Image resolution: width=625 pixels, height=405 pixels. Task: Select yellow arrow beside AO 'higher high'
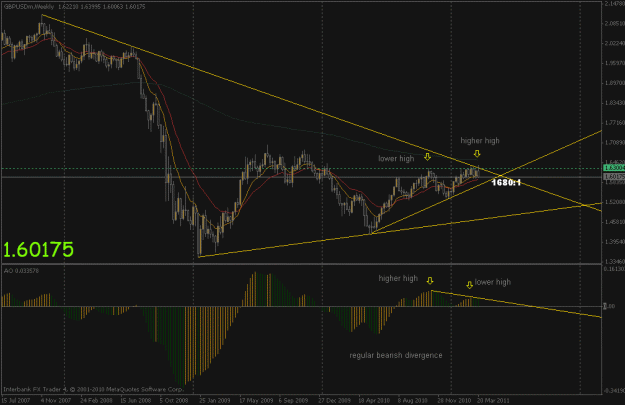pyautogui.click(x=430, y=281)
